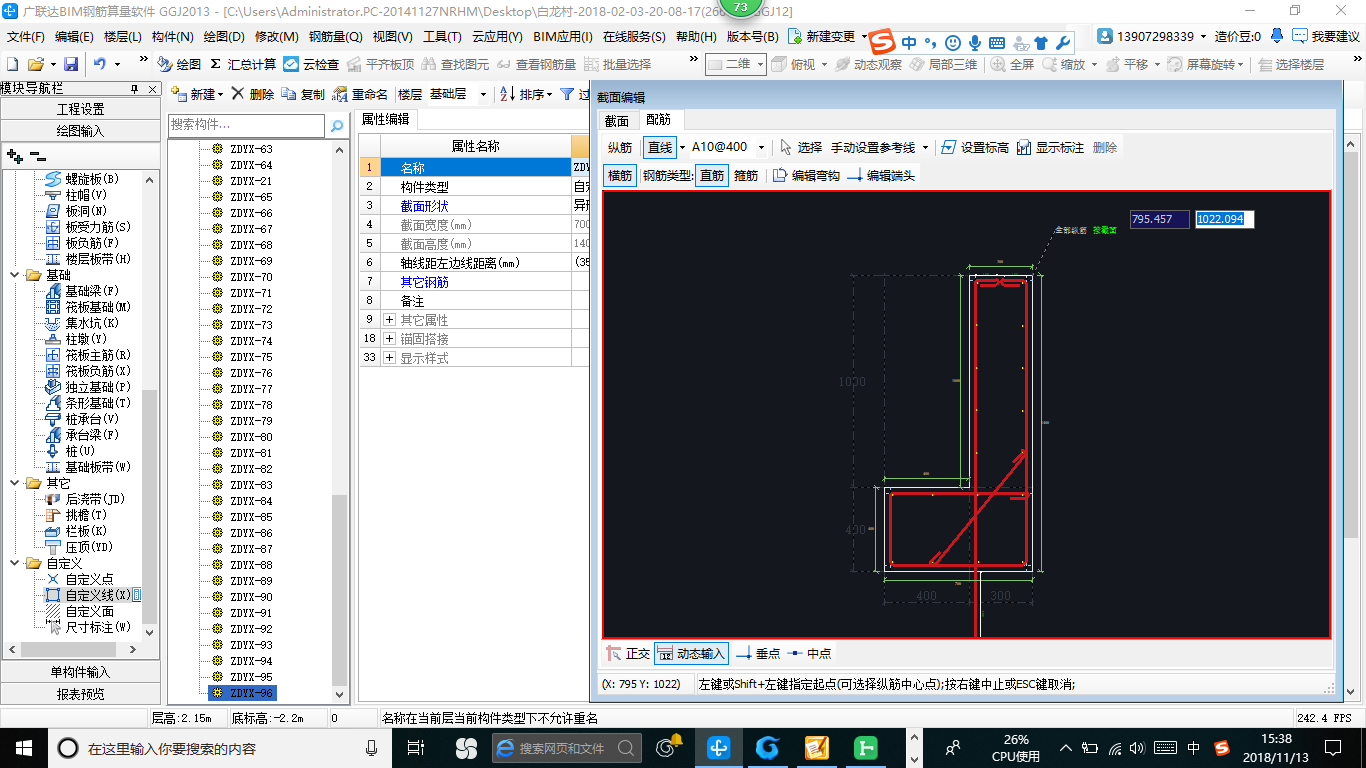Open 手动设置参考线 dropdown
This screenshot has height=768, width=1366.
925,147
